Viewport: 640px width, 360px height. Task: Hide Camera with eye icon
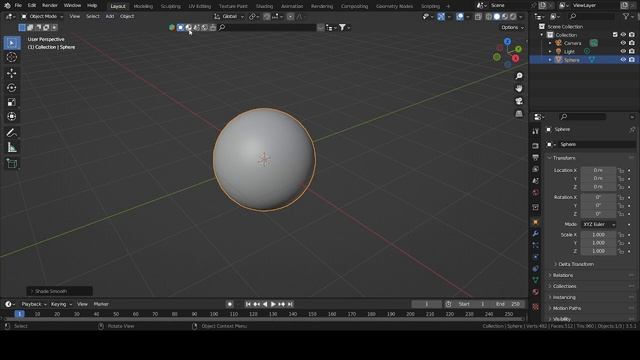pos(623,43)
